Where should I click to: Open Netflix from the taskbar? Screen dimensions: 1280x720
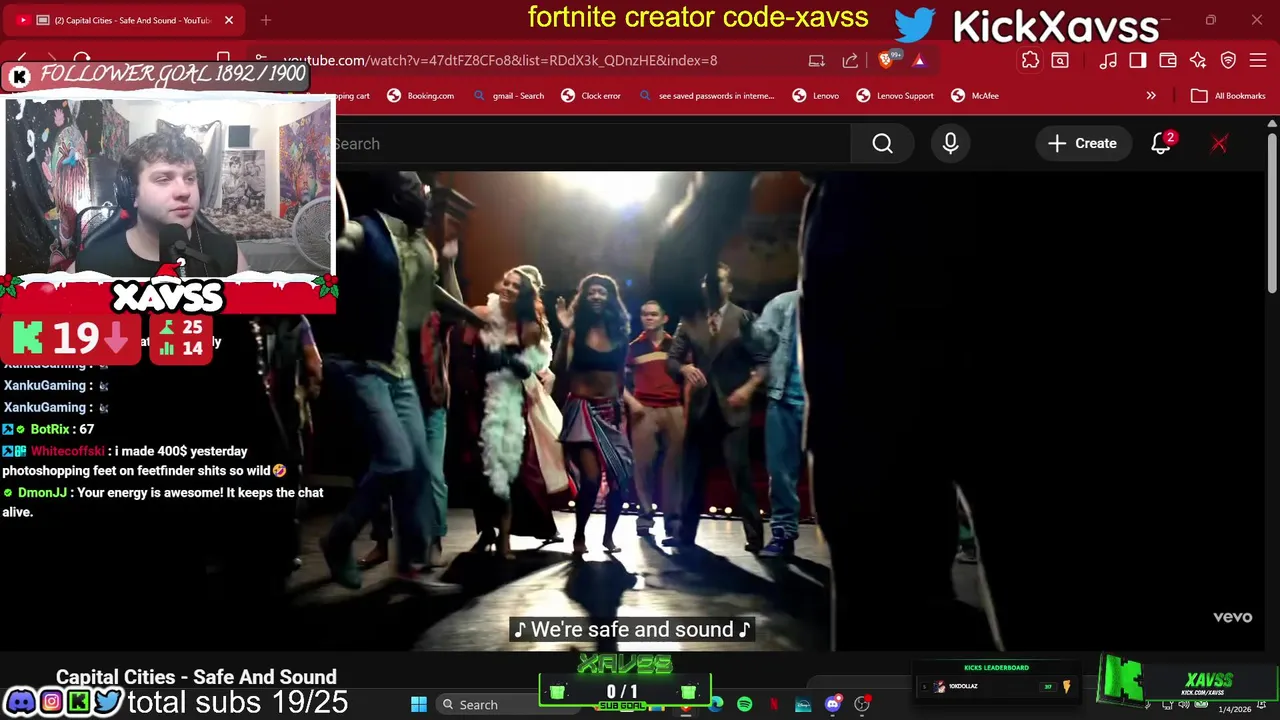[x=774, y=705]
